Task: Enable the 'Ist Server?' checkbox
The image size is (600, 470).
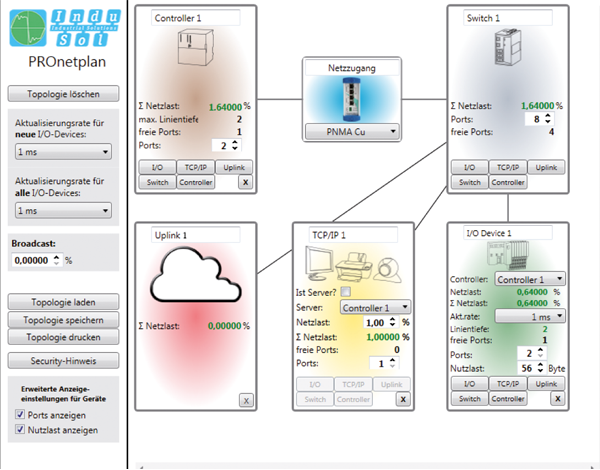Action: point(345,290)
